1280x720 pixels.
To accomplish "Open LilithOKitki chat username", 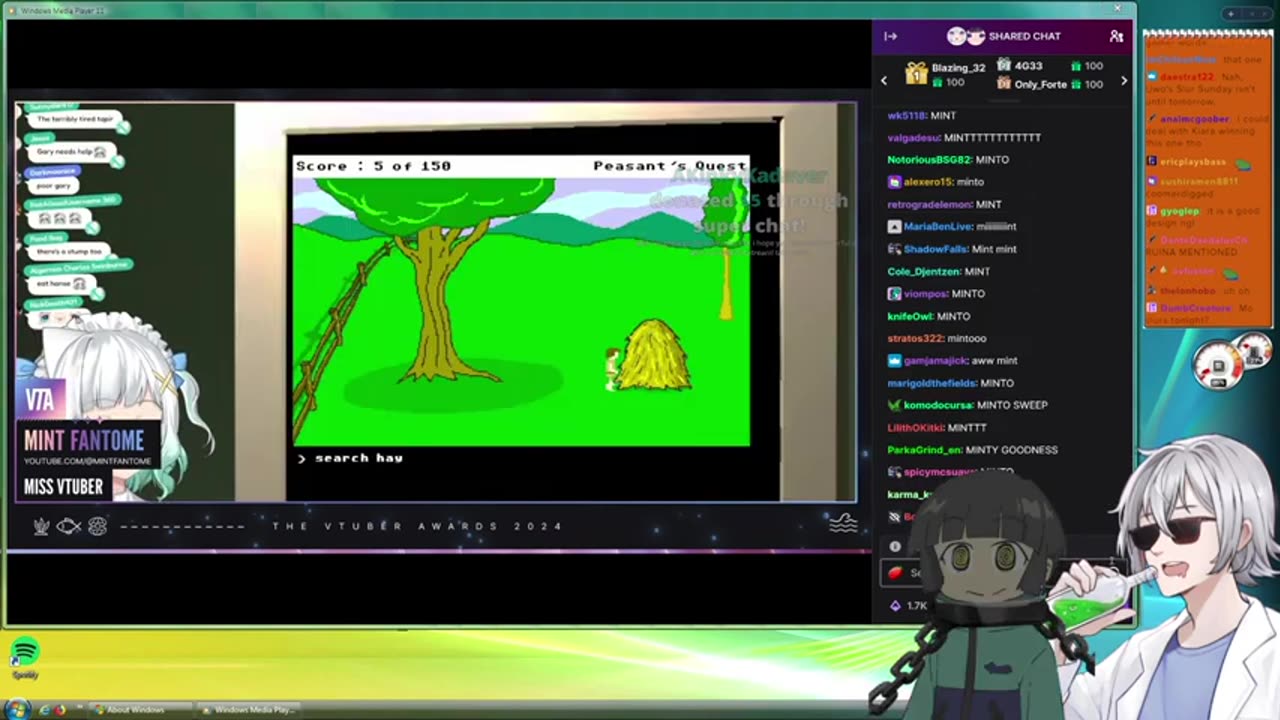I will pyautogui.click(x=915, y=427).
